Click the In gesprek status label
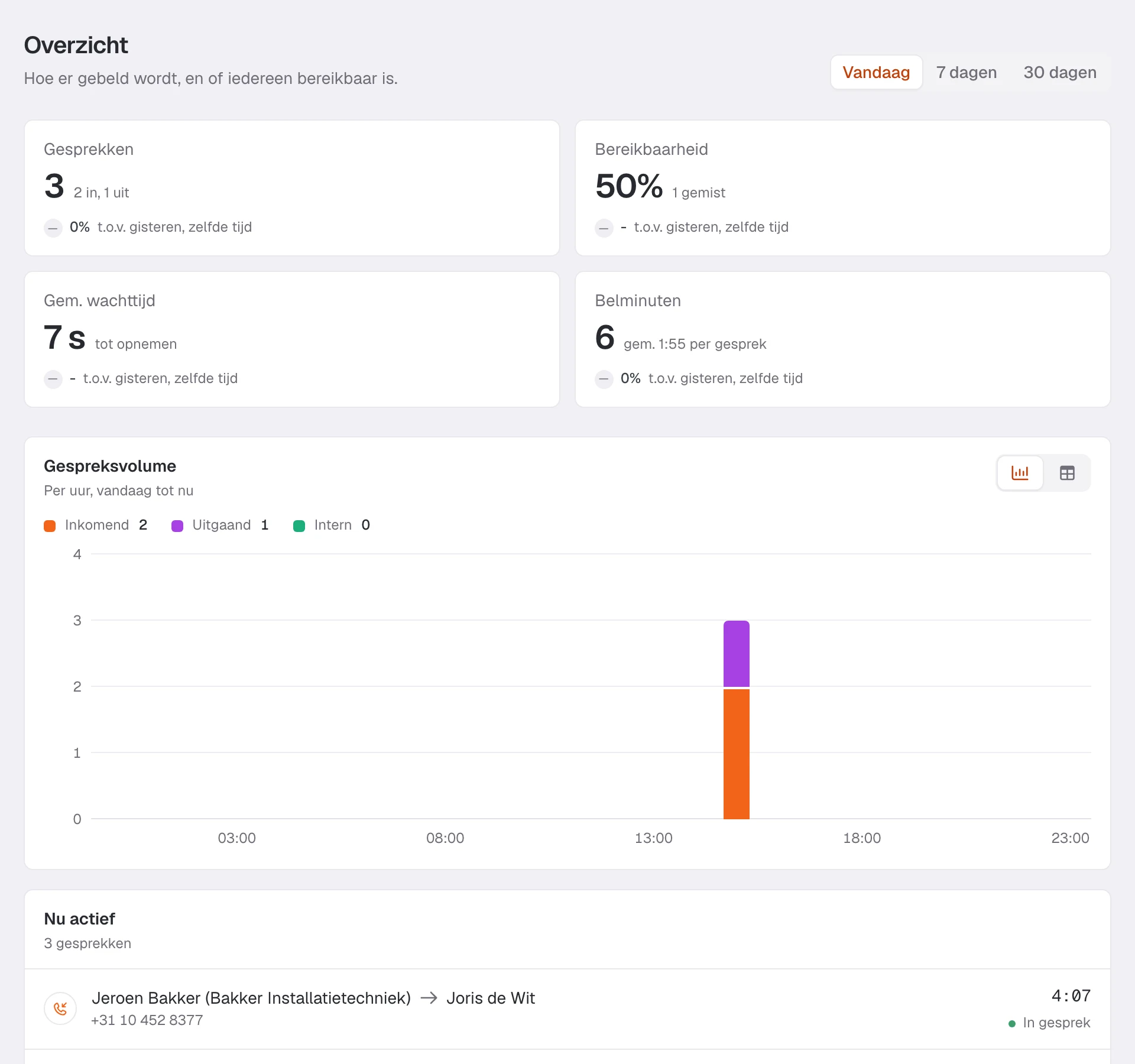Screen dimensions: 1135x1064 [1056, 1023]
